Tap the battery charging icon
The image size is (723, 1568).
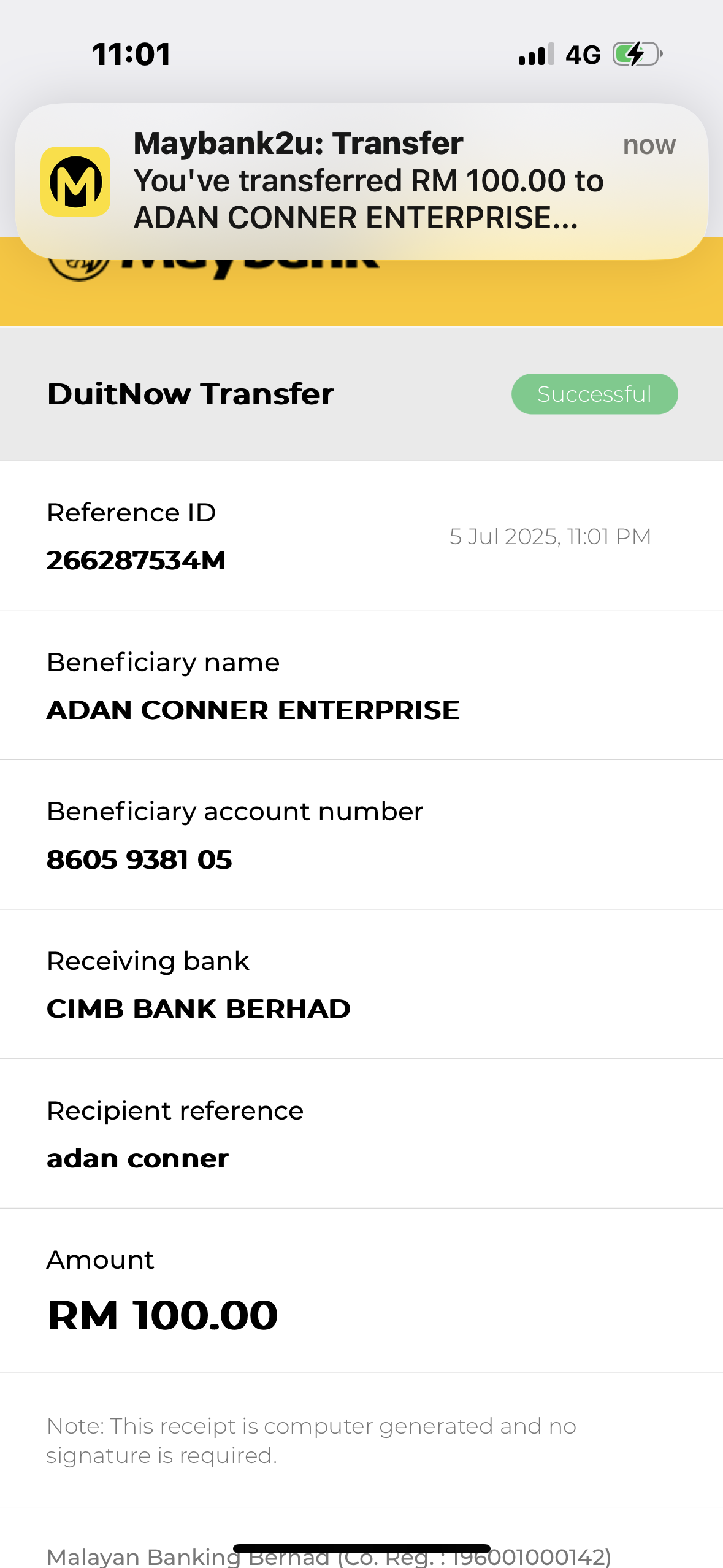click(637, 54)
